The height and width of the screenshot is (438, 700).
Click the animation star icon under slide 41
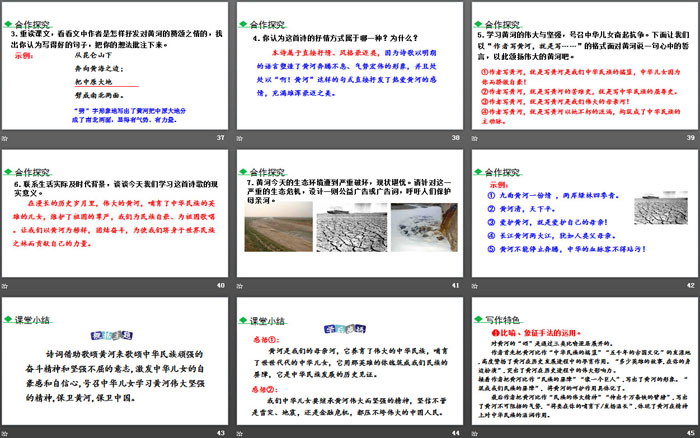240,286
